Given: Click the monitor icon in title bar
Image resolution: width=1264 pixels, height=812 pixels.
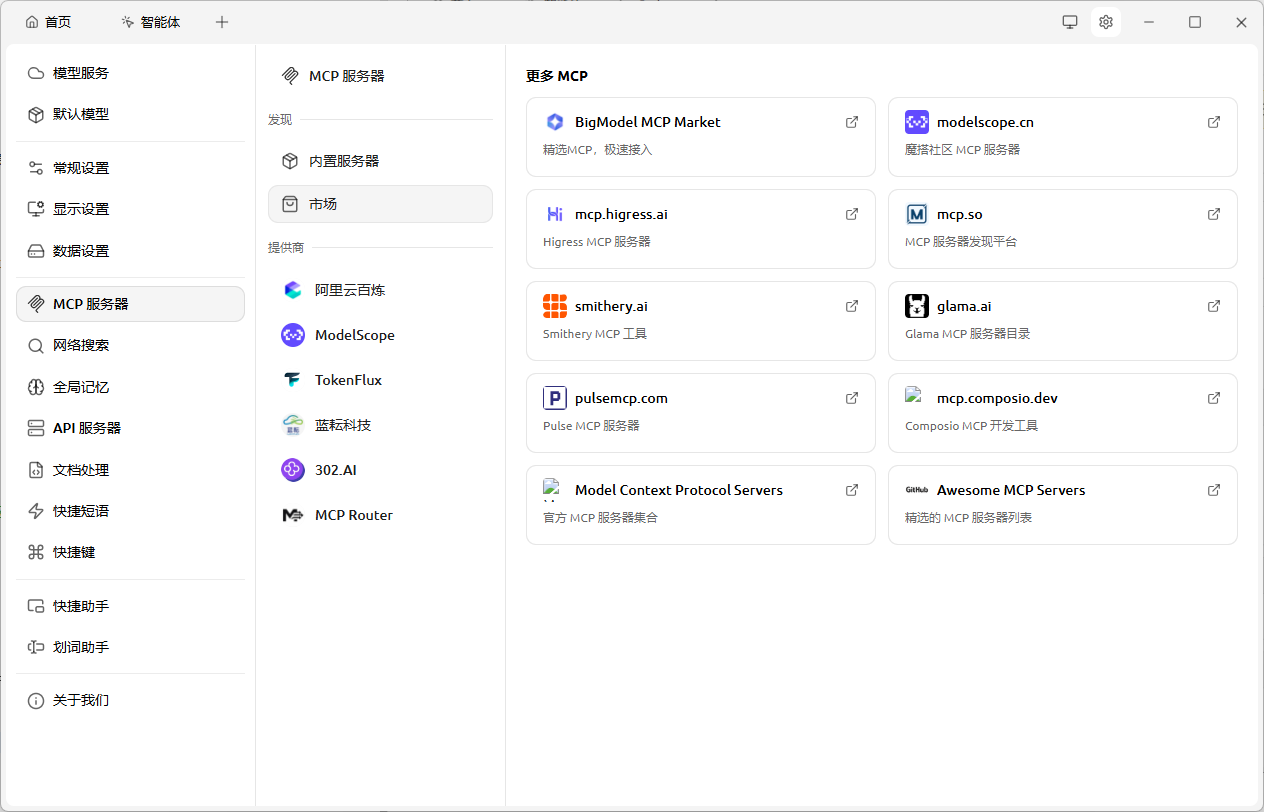Looking at the screenshot, I should (1069, 22).
